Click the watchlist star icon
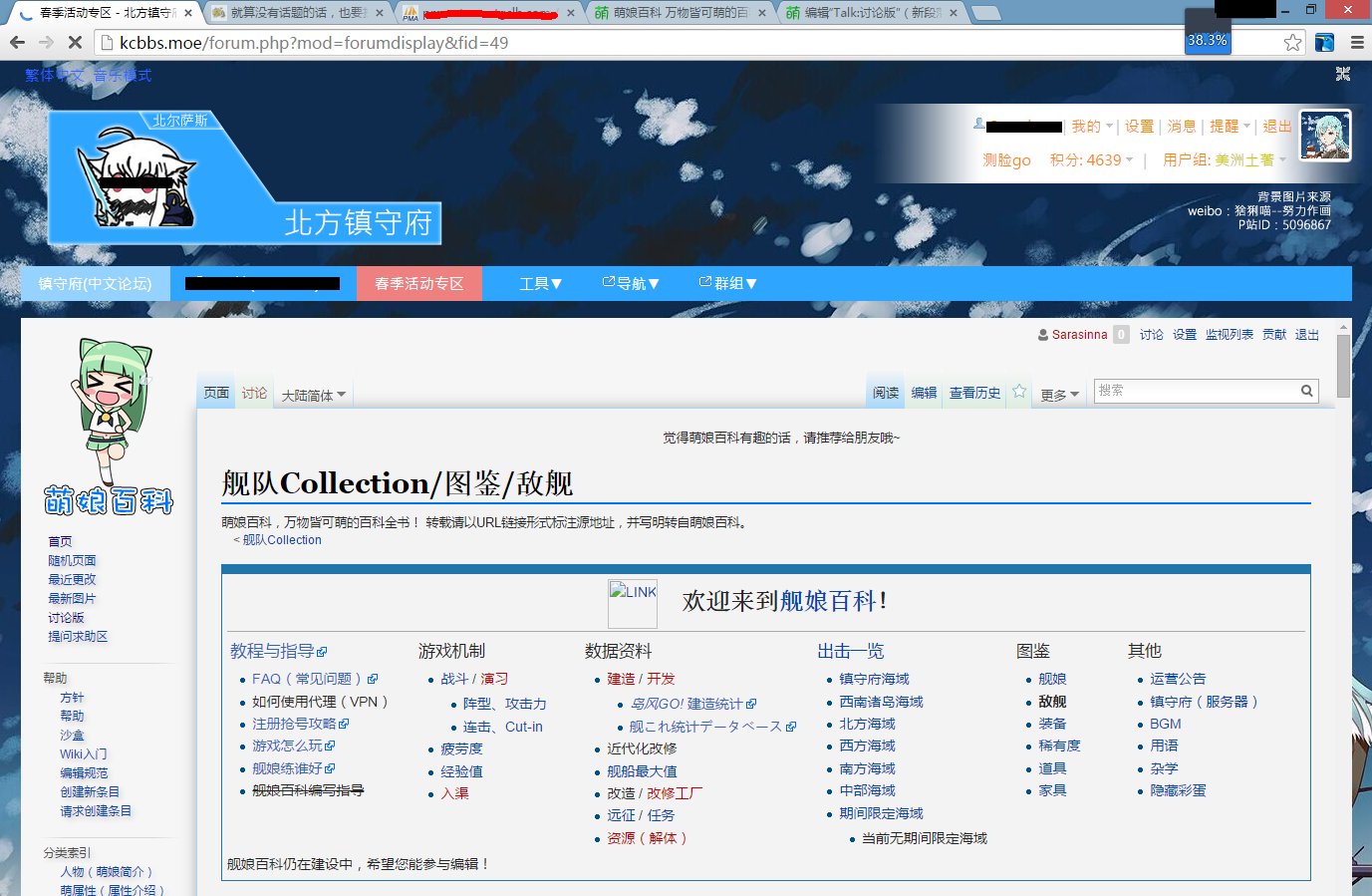 click(1019, 392)
